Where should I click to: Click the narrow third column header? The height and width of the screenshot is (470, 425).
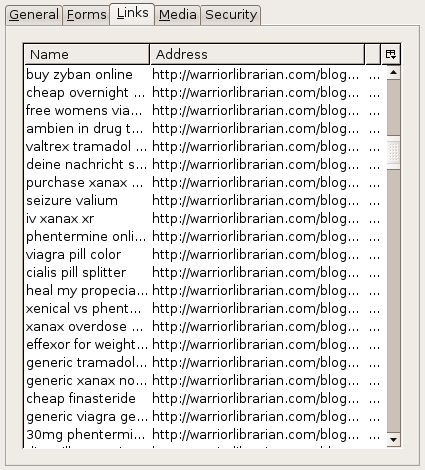(x=373, y=54)
